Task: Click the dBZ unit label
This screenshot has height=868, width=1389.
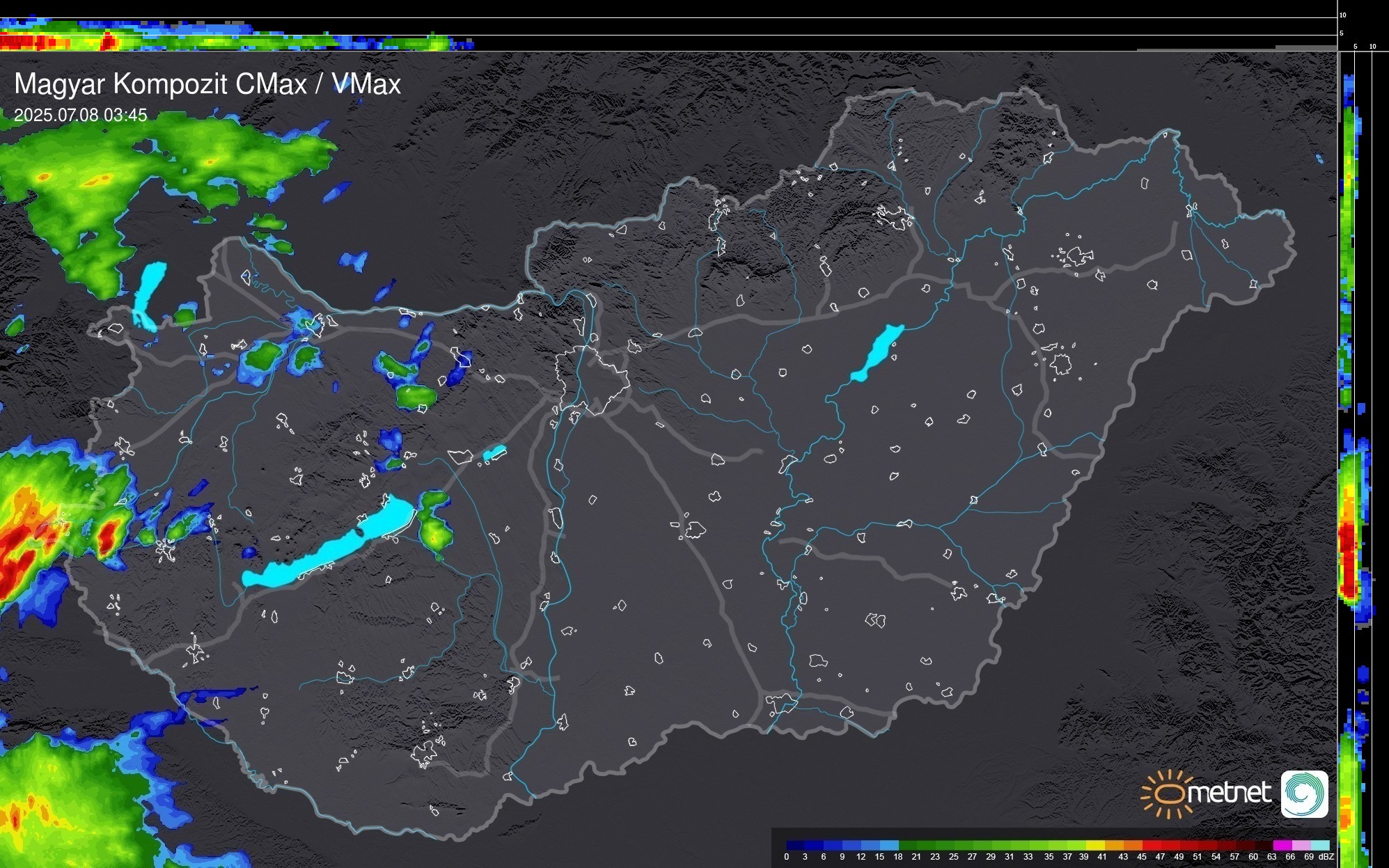Action: (1326, 857)
